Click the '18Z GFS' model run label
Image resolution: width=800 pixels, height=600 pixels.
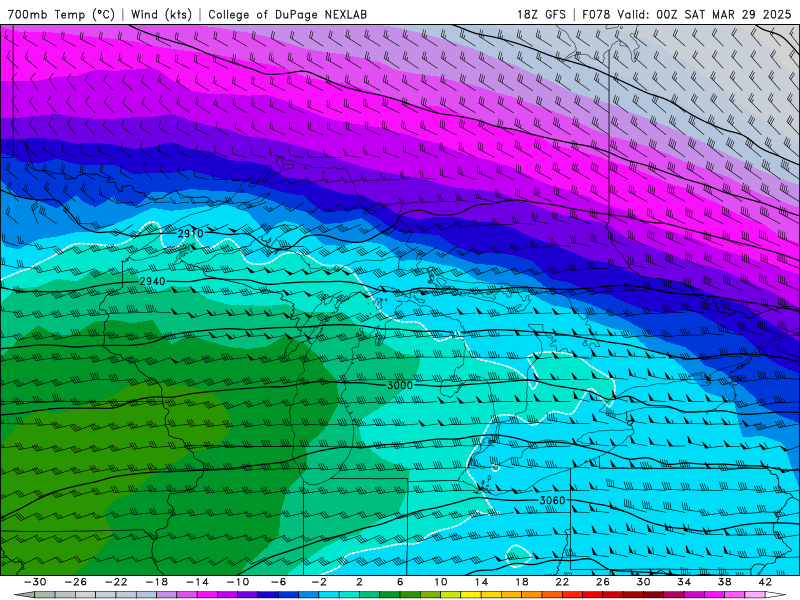(541, 14)
